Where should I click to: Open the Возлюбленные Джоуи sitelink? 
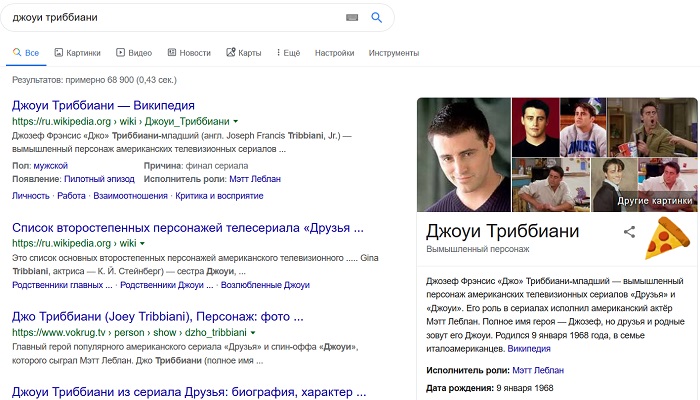[265, 285]
